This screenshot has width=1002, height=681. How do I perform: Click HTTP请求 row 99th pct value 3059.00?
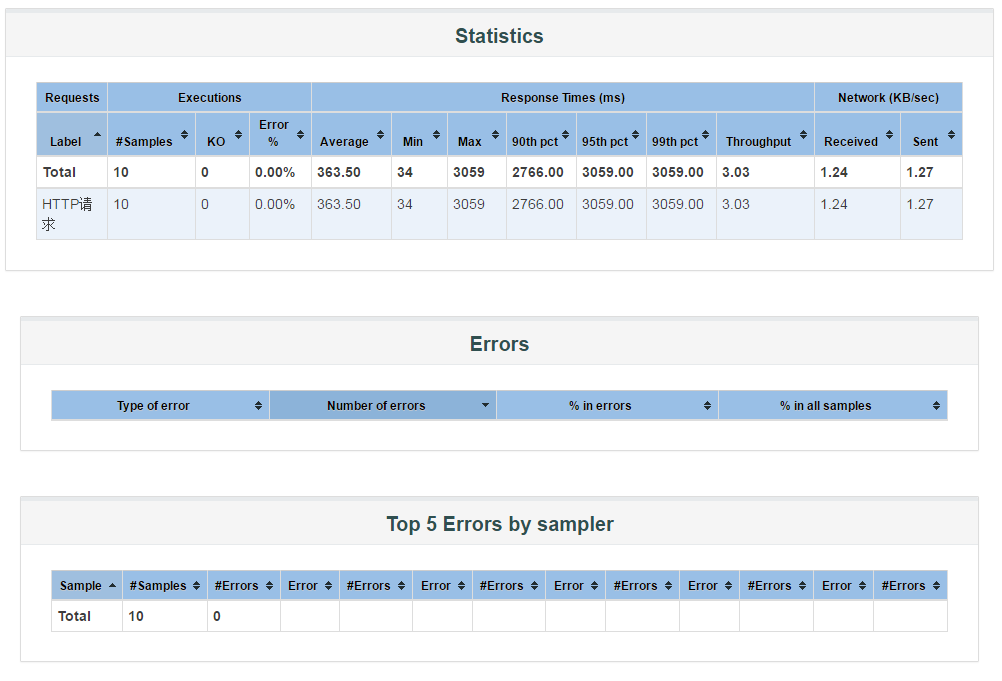[x=677, y=204]
